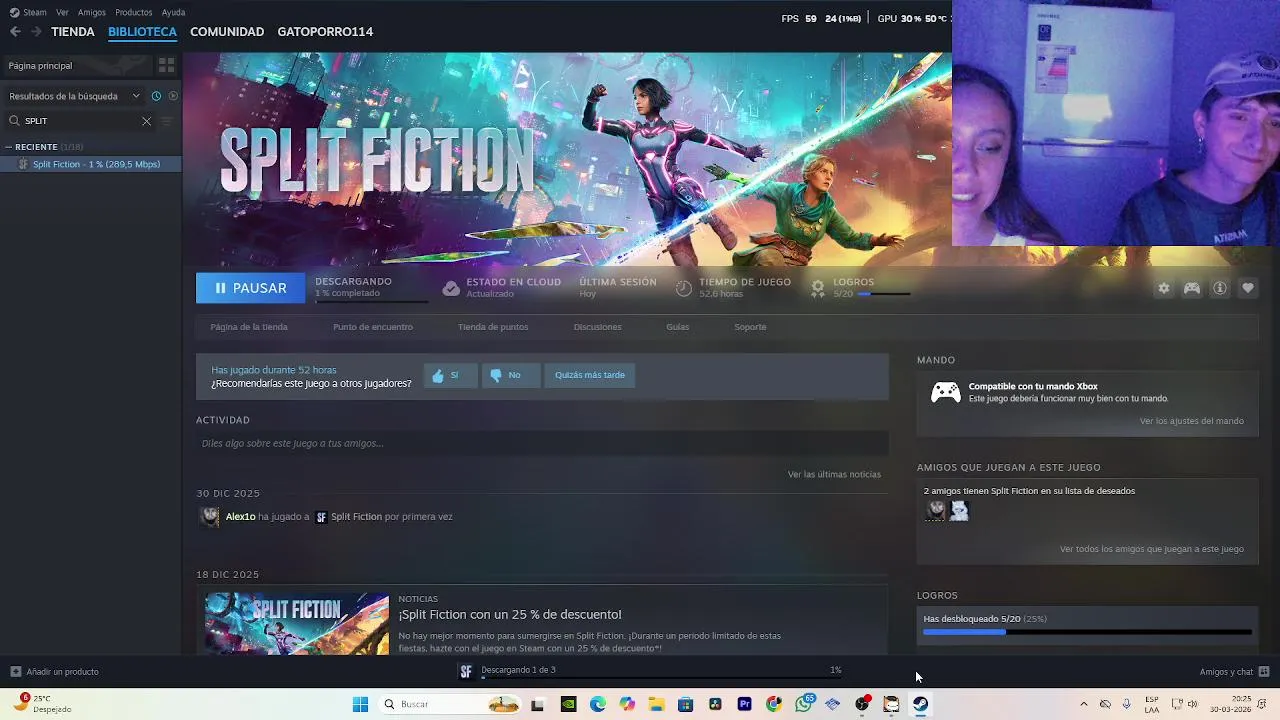Open Guías link

pos(678,327)
